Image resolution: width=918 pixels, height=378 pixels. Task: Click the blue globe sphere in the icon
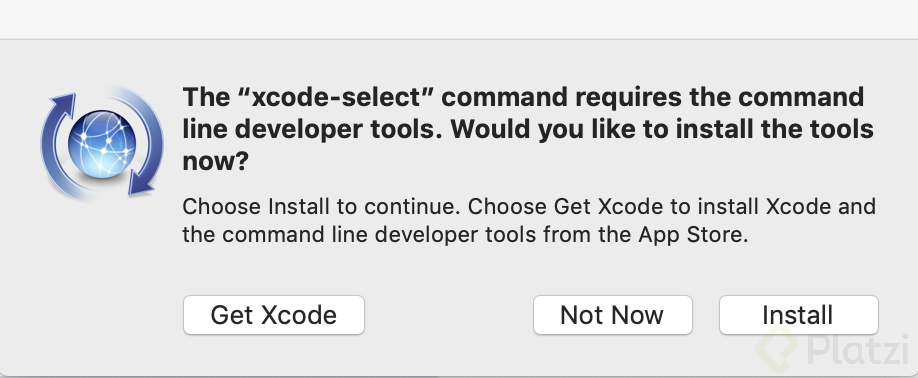(x=102, y=145)
